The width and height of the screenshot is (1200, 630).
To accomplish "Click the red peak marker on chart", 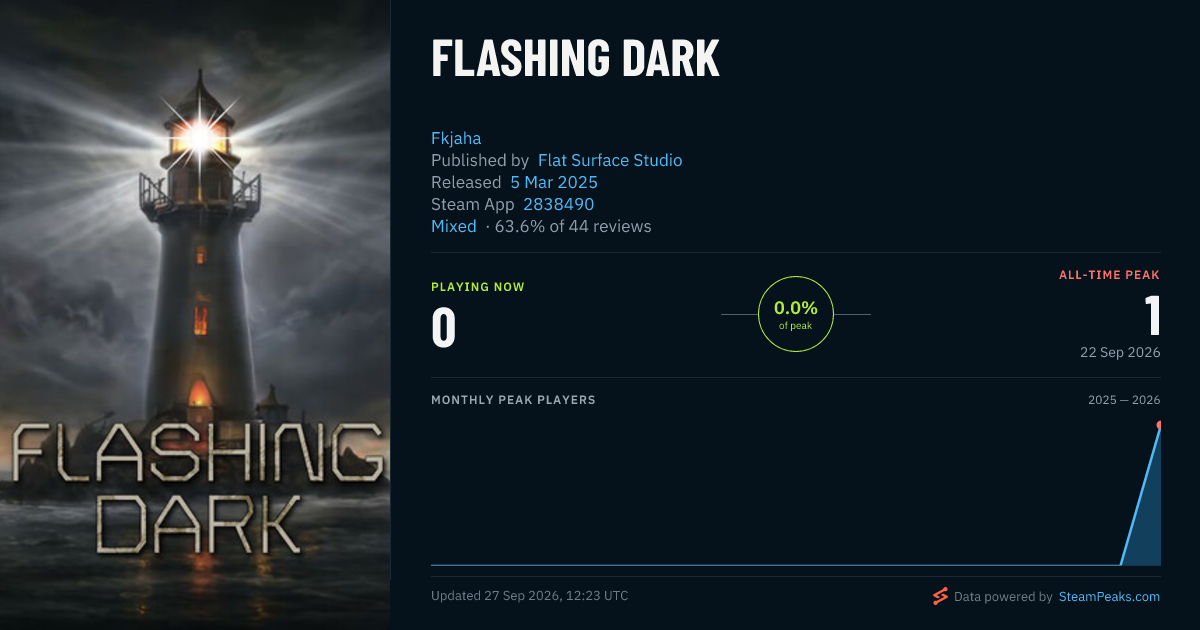I will click(1160, 426).
